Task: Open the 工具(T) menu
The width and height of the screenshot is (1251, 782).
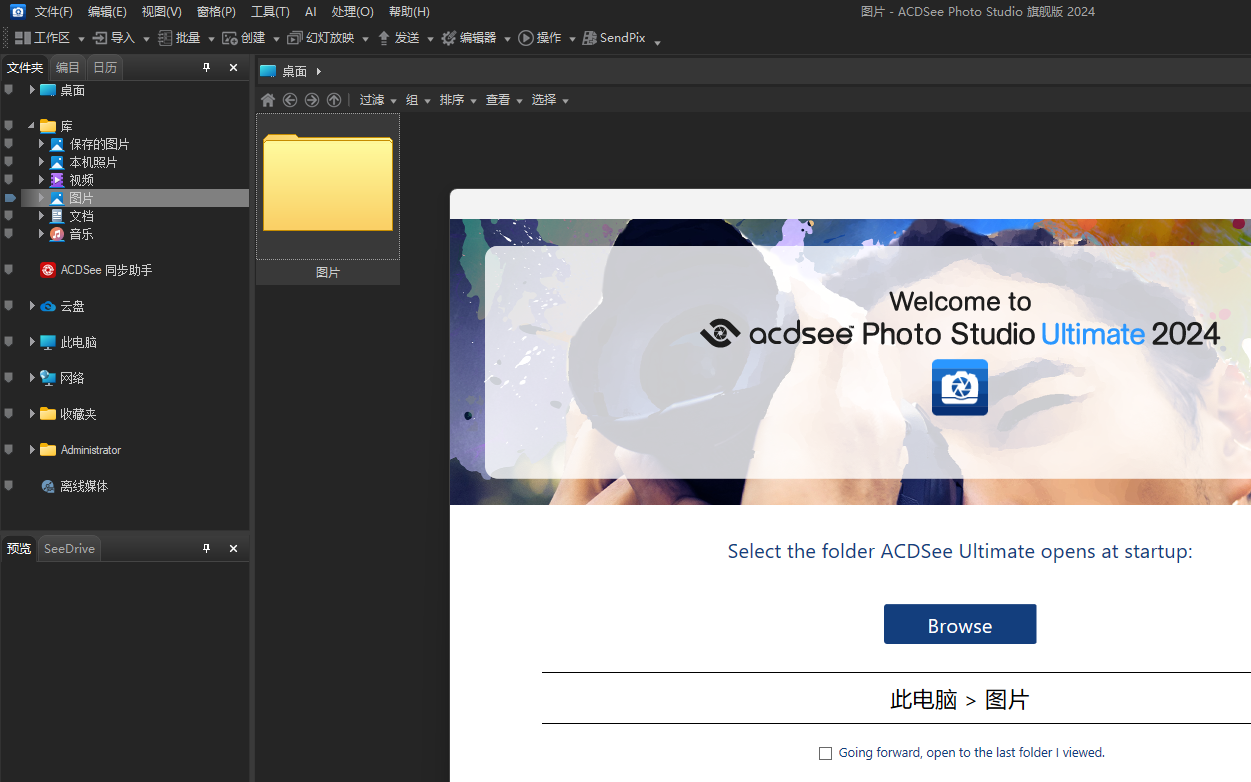Action: point(270,12)
